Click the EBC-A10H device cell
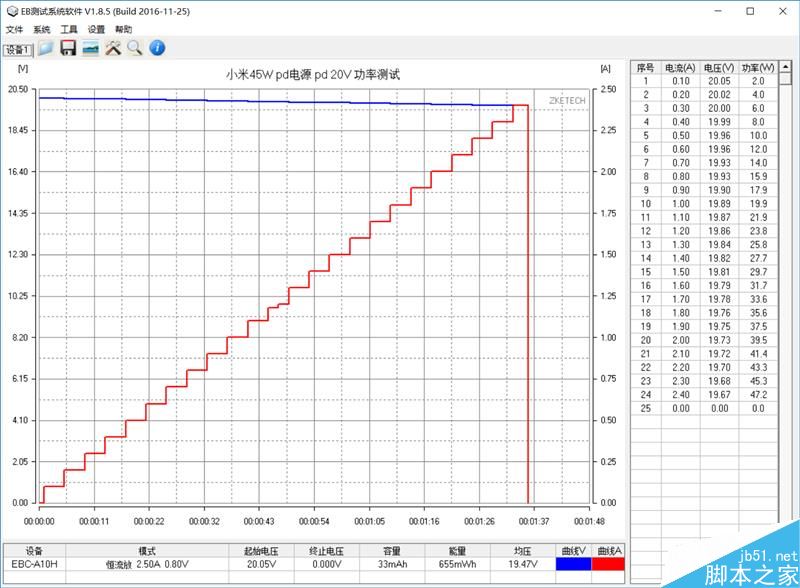 [x=34, y=564]
